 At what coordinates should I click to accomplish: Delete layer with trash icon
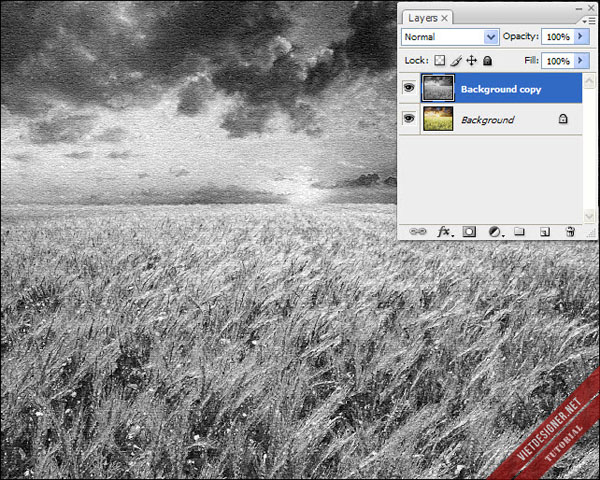click(570, 232)
